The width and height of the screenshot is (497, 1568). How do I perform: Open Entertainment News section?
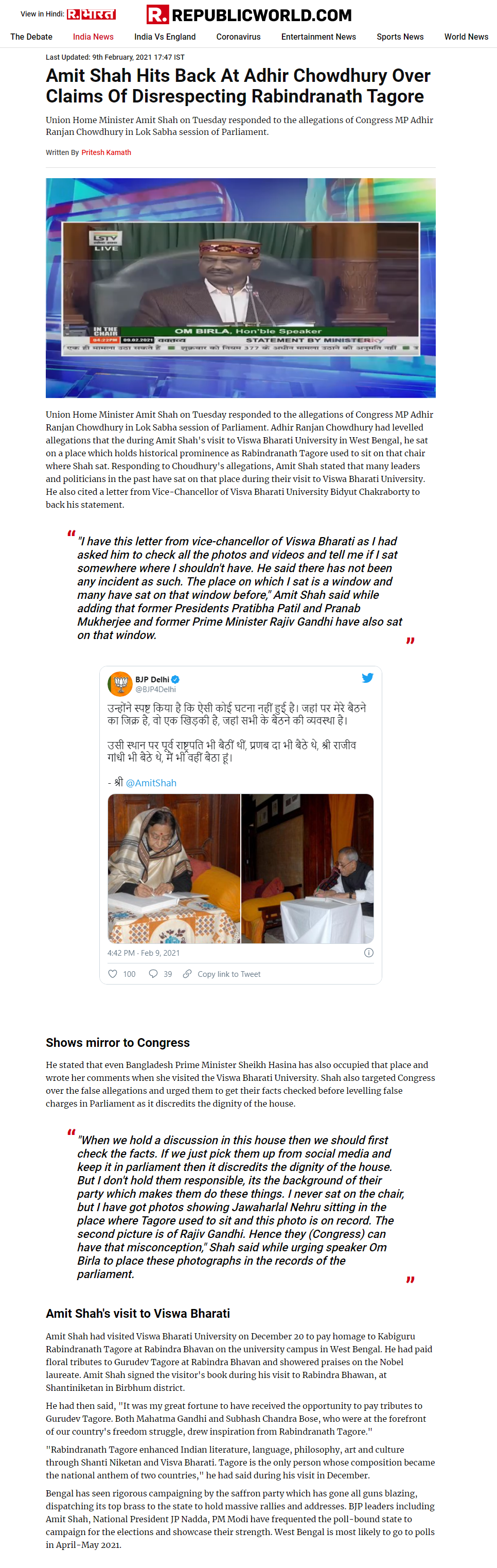(319, 37)
